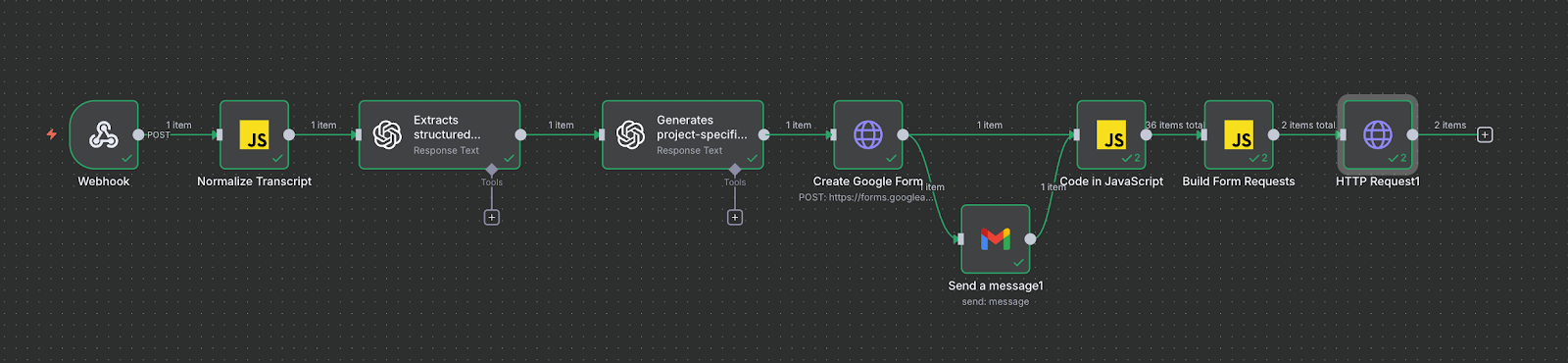Screen dimensions: 1568x363
Task: Click the 2 items total connection label
Action: coord(1308,125)
